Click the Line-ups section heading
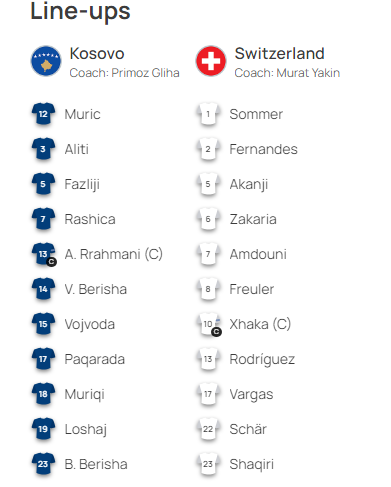 pos(80,12)
